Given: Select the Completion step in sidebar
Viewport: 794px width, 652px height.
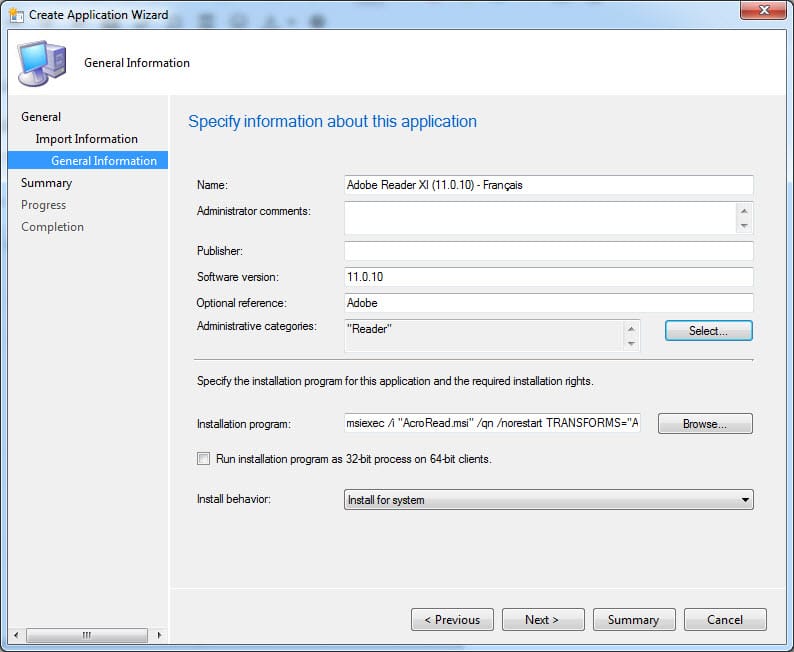Looking at the screenshot, I should click(x=53, y=227).
